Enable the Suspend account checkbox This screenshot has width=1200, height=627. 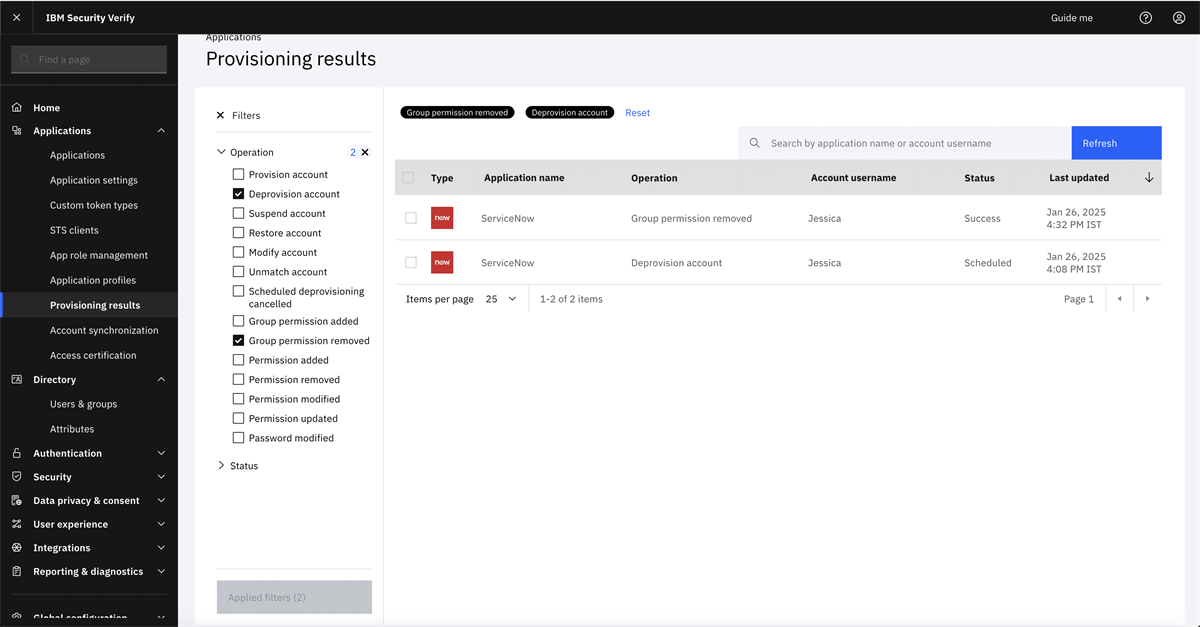(238, 213)
